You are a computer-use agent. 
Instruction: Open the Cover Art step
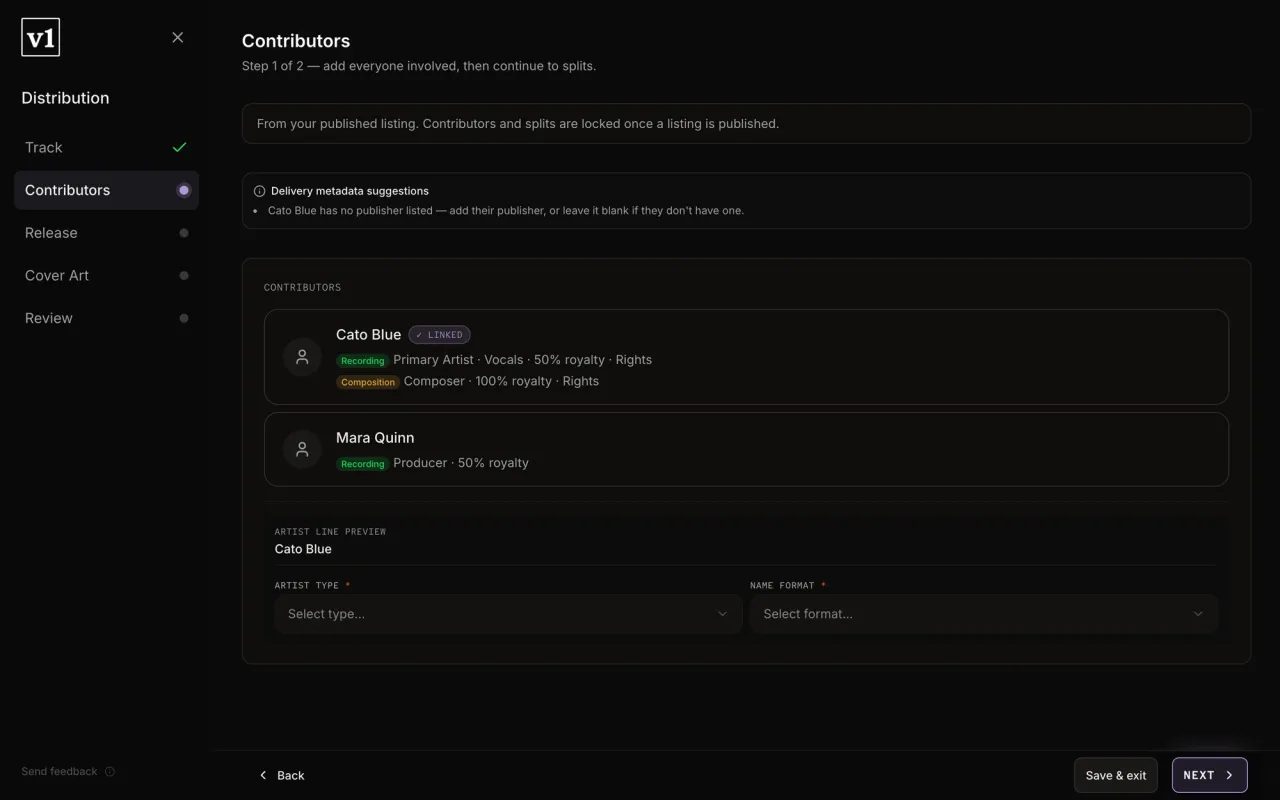(x=106, y=275)
